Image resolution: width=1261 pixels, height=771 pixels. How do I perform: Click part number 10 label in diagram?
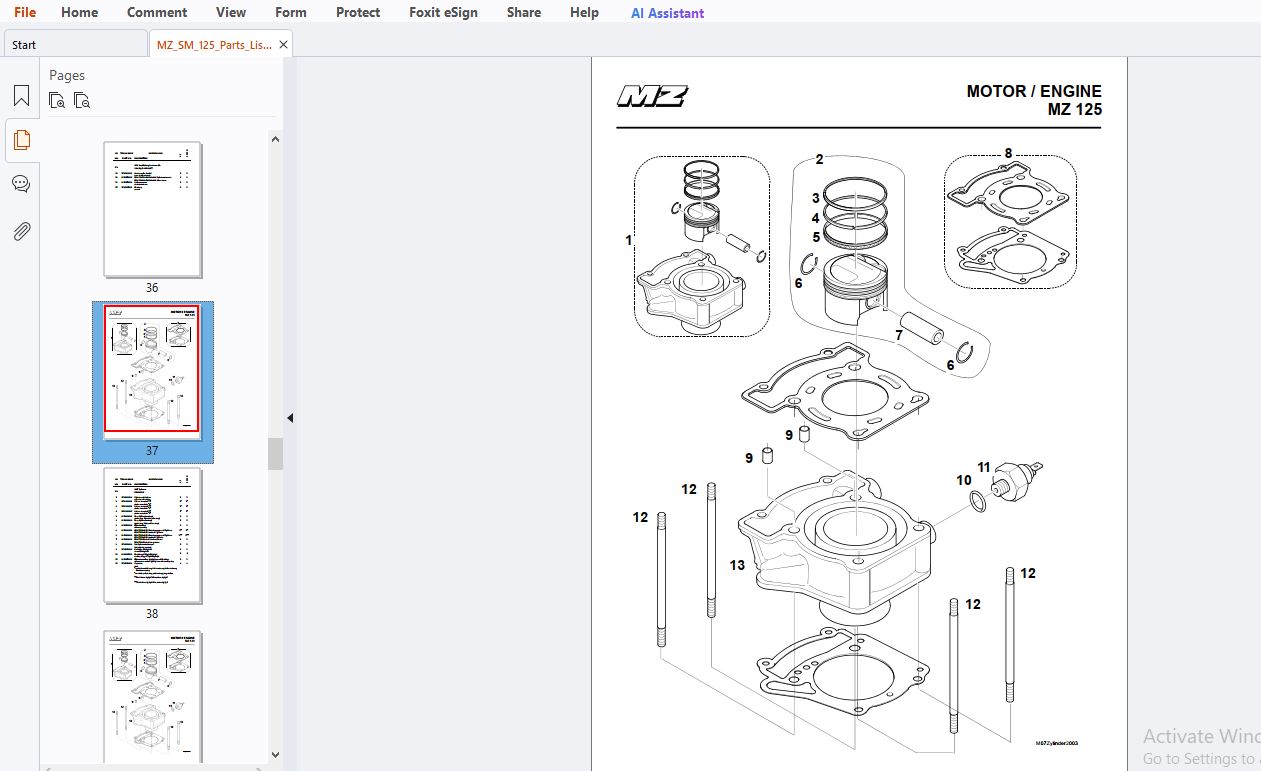click(964, 480)
